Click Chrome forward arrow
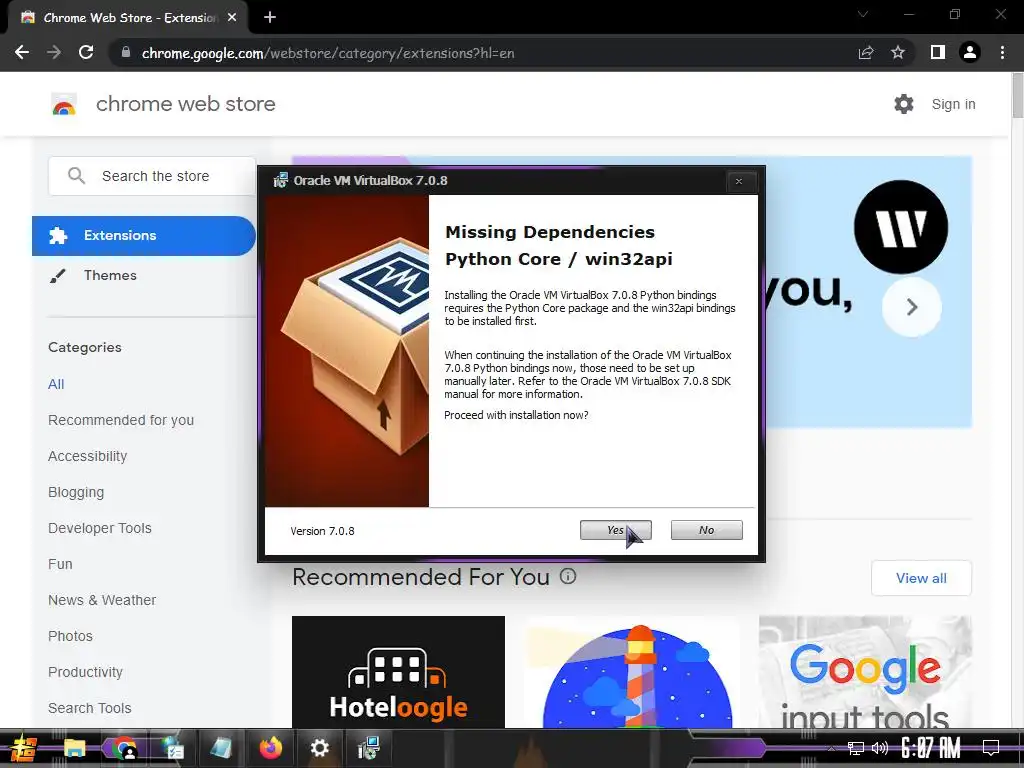 click(54, 53)
